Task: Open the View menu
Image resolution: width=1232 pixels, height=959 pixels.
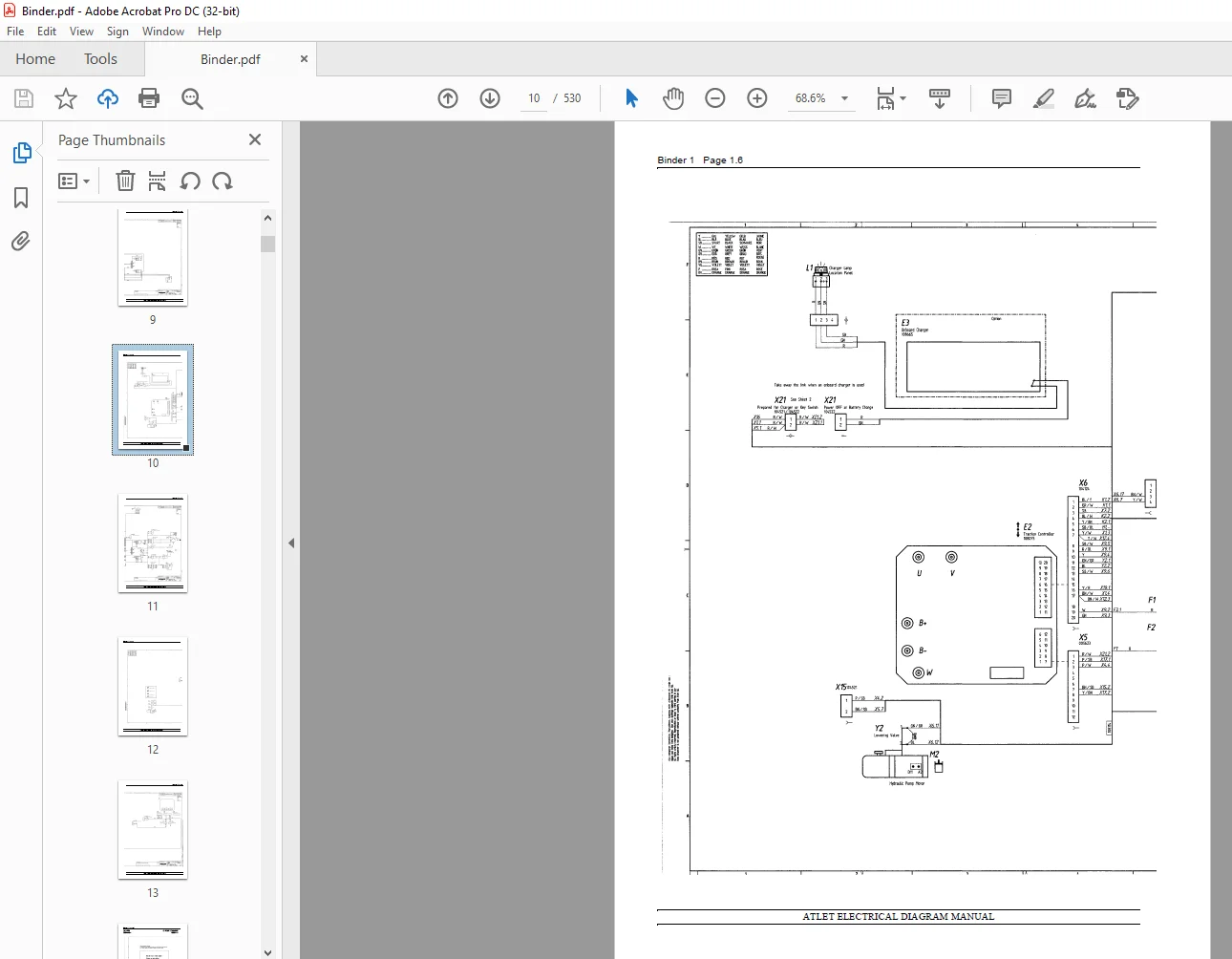Action: click(82, 32)
